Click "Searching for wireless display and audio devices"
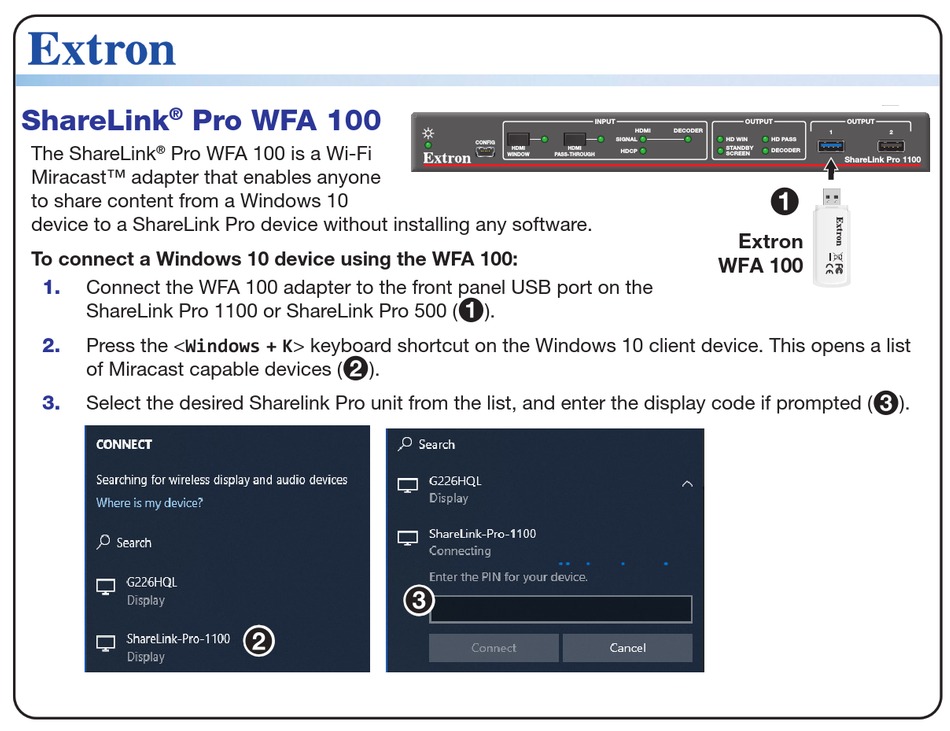 coord(222,480)
